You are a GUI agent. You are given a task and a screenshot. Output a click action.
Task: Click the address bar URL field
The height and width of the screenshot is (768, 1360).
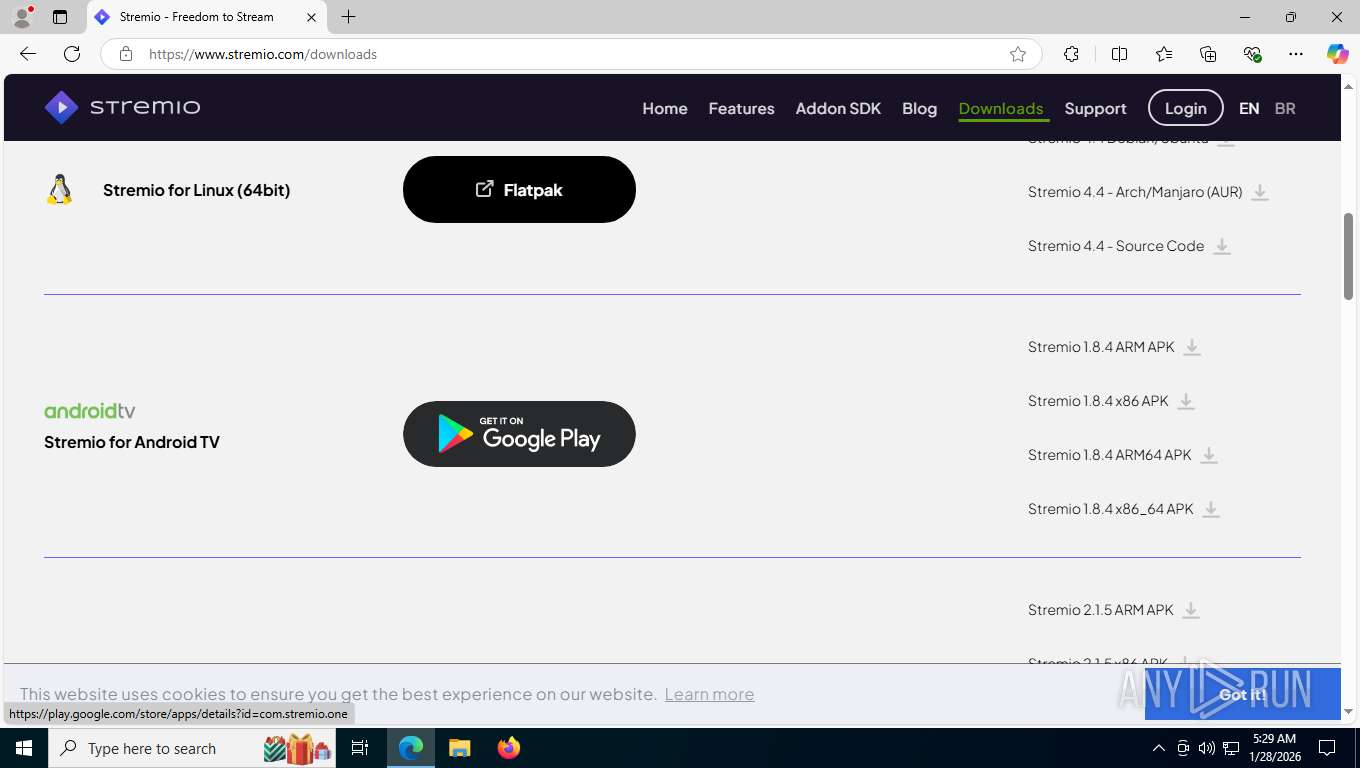[570, 54]
